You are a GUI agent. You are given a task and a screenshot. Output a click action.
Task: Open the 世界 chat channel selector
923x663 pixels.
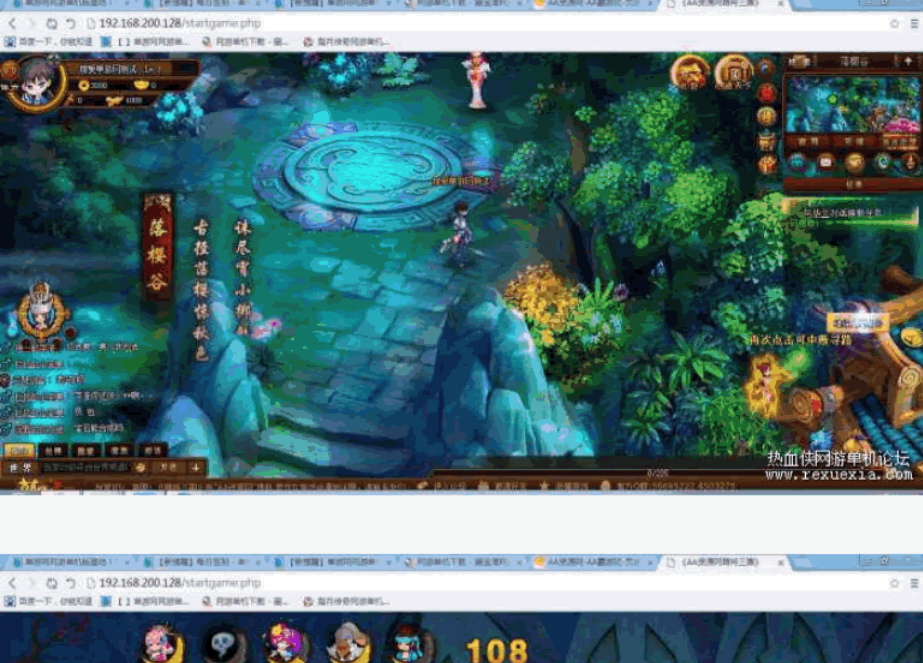[x=21, y=468]
